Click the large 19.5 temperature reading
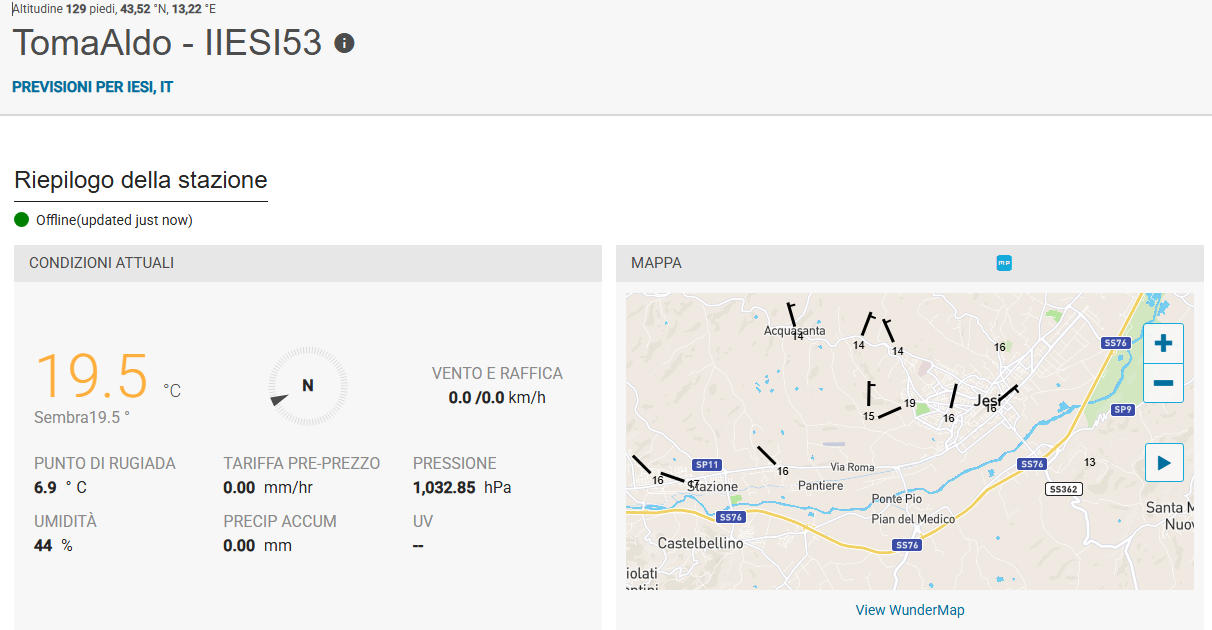The width and height of the screenshot is (1212, 630). (92, 376)
